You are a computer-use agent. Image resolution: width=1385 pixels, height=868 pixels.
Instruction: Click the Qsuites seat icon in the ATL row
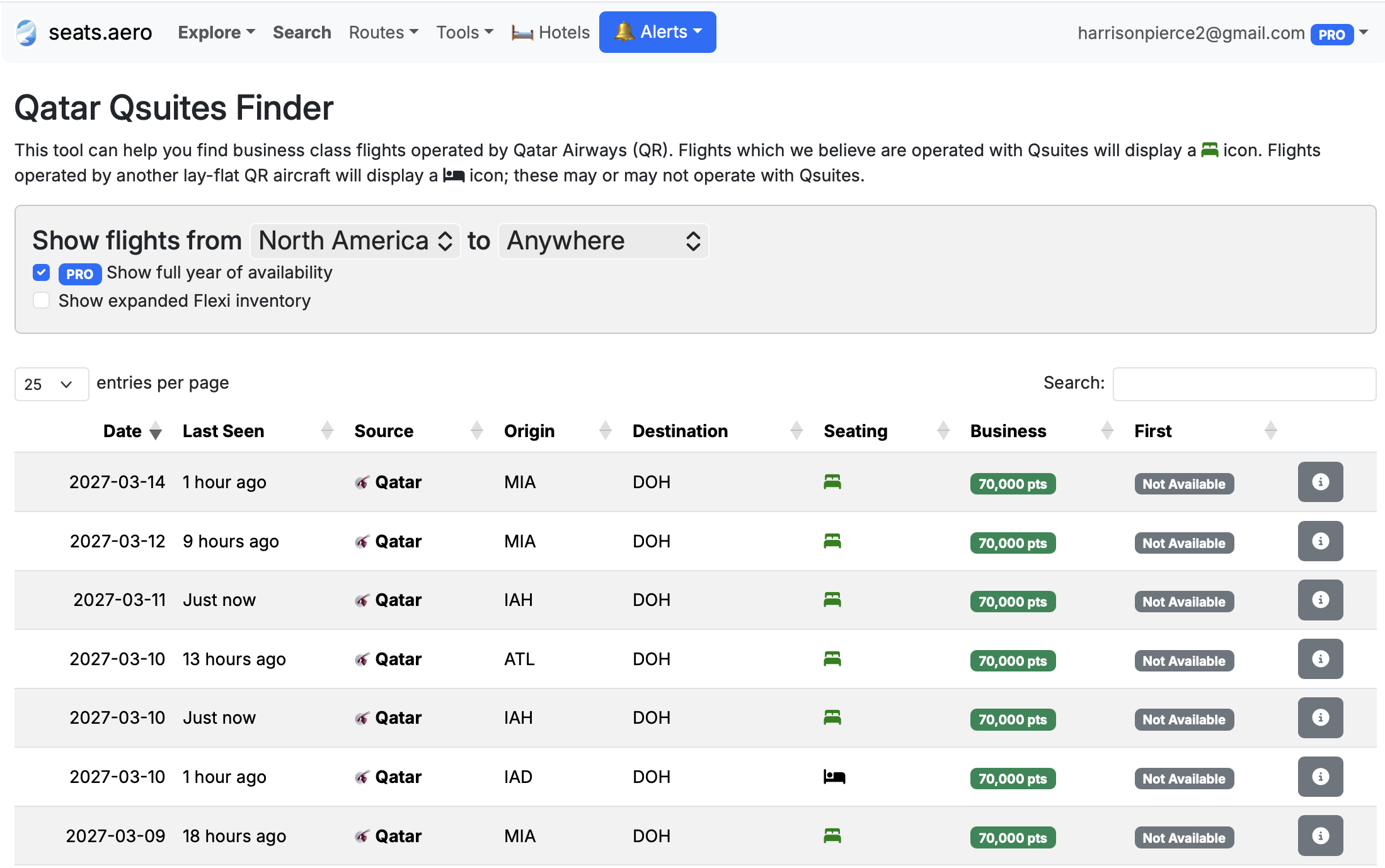point(832,659)
